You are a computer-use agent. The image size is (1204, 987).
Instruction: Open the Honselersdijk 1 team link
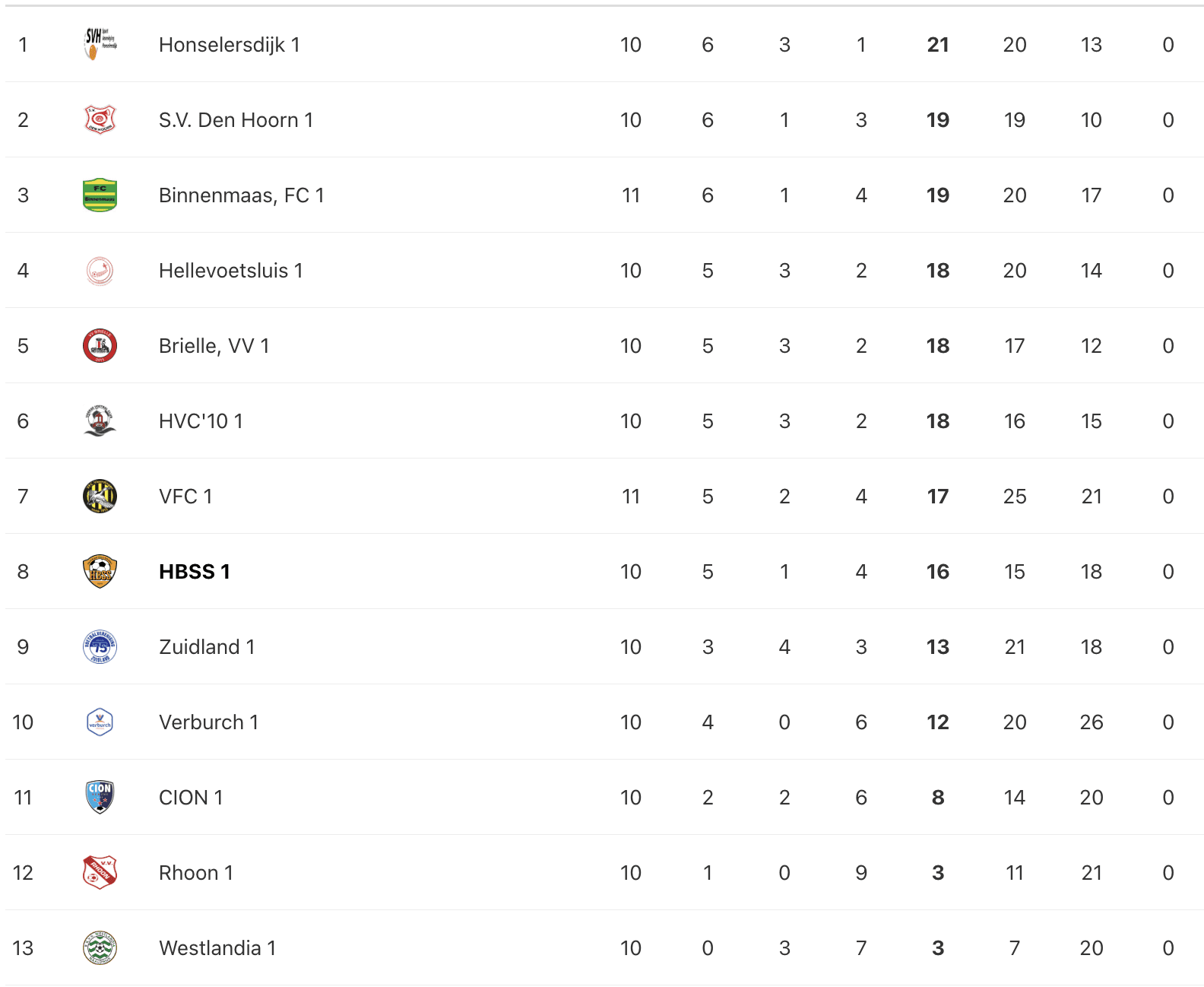[230, 45]
